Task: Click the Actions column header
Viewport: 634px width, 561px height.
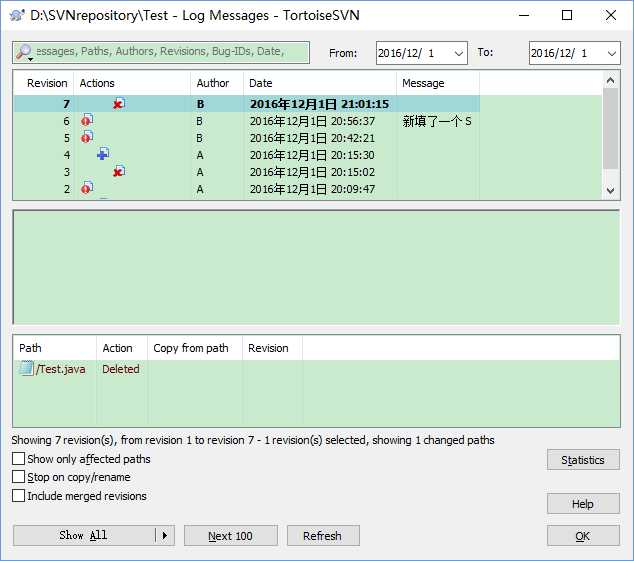Action: point(132,83)
